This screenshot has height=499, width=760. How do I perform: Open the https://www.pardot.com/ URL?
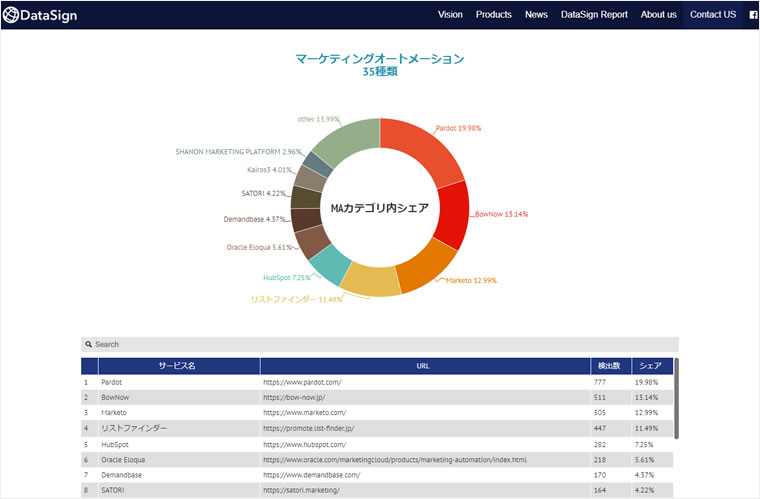302,382
